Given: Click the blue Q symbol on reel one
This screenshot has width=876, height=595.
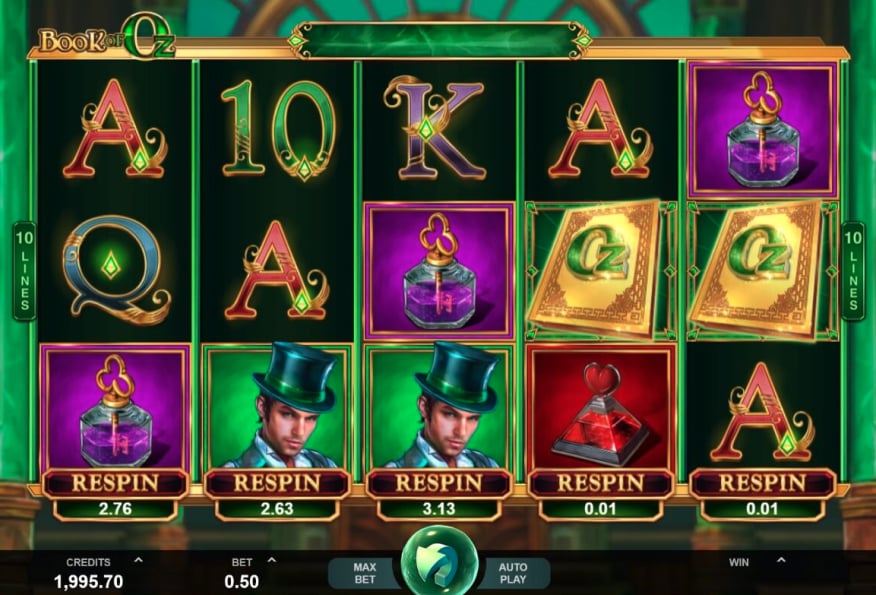Looking at the screenshot, I should click(116, 270).
